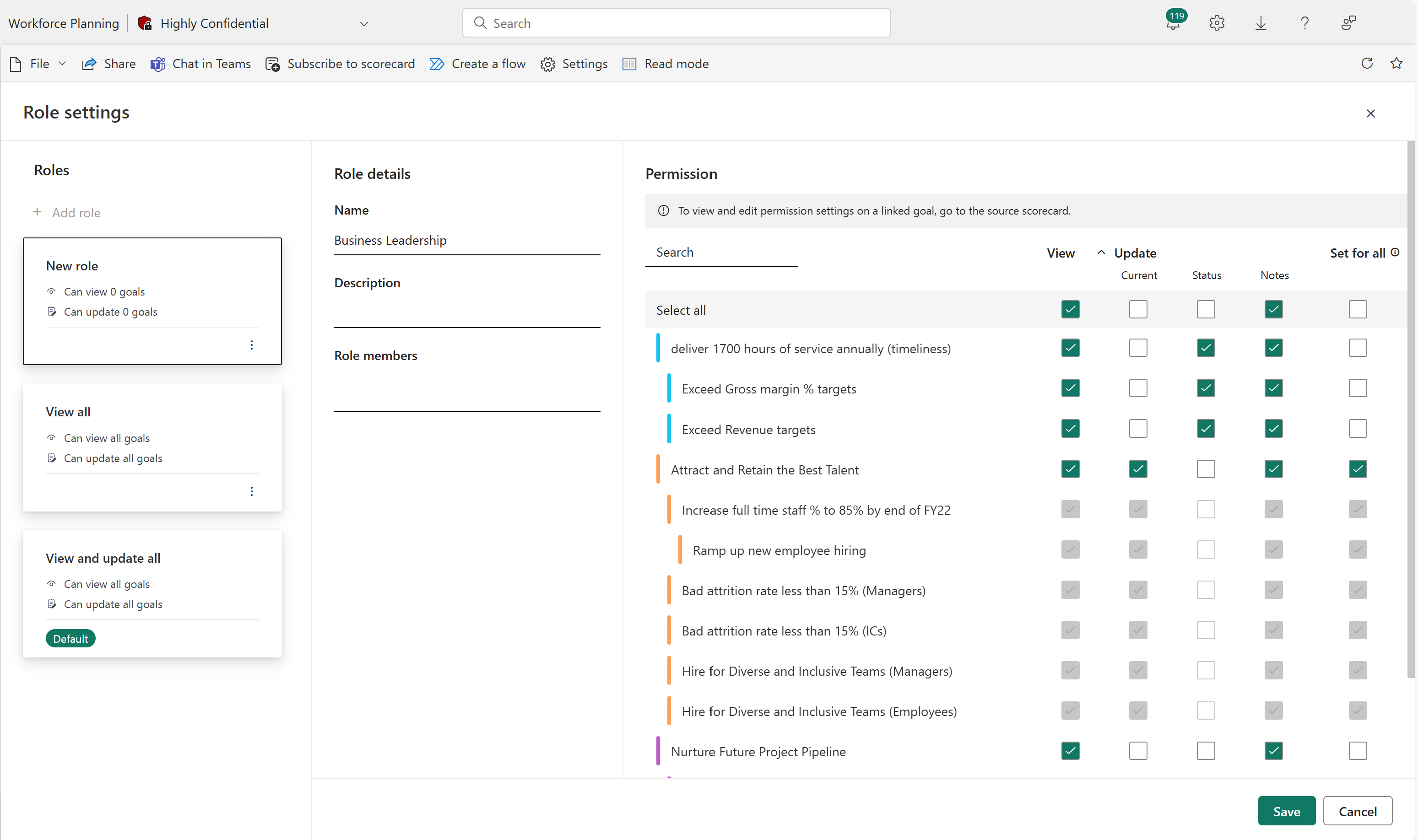Click the Read mode icon
This screenshot has height=840, width=1418.
(x=630, y=64)
